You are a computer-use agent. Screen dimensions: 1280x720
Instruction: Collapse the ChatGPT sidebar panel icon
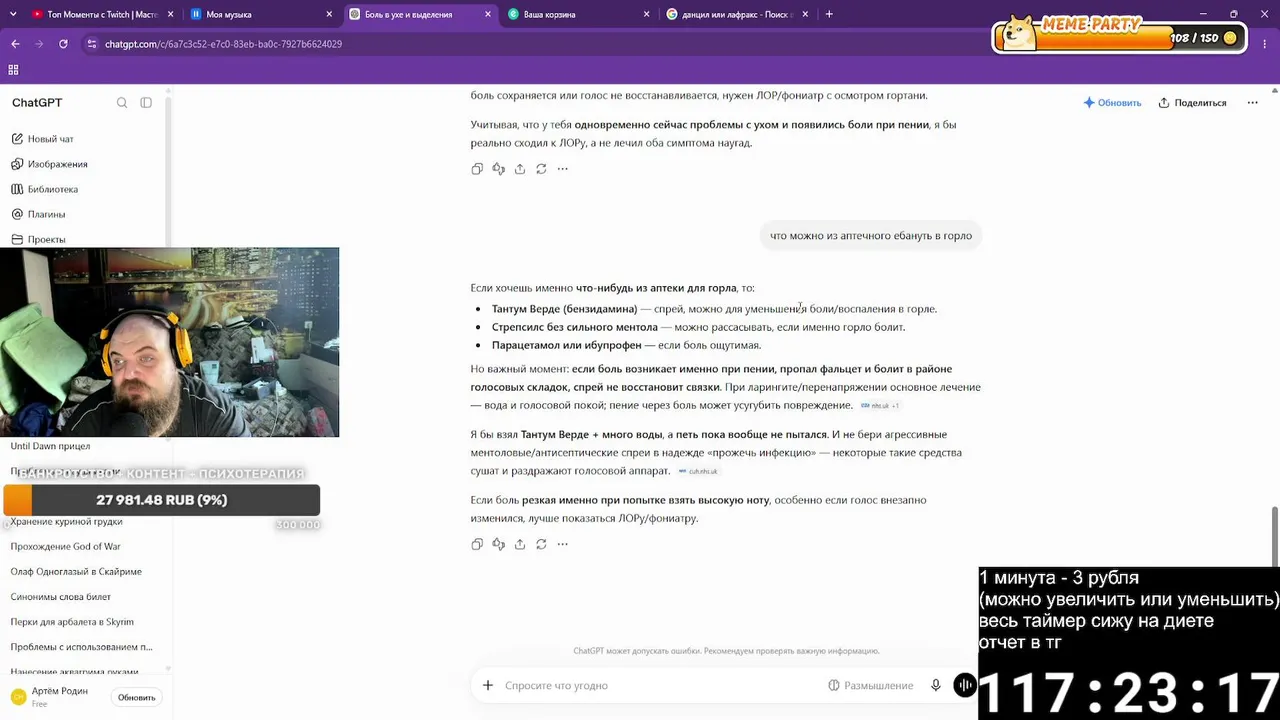tap(146, 103)
